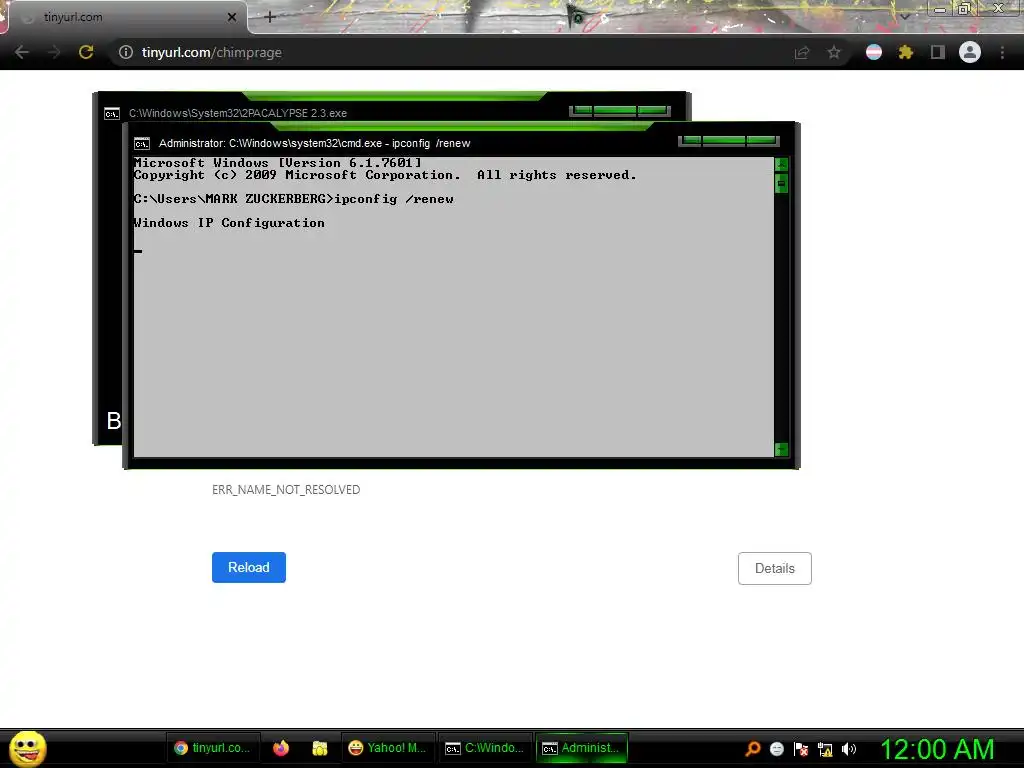Switch to the Administ... taskbar item
1024x768 pixels.
click(x=581, y=748)
